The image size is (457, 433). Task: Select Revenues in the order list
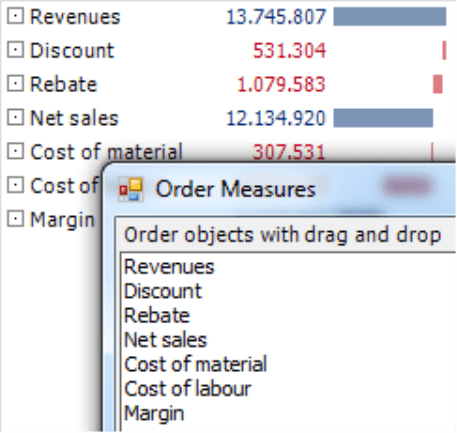click(x=169, y=267)
